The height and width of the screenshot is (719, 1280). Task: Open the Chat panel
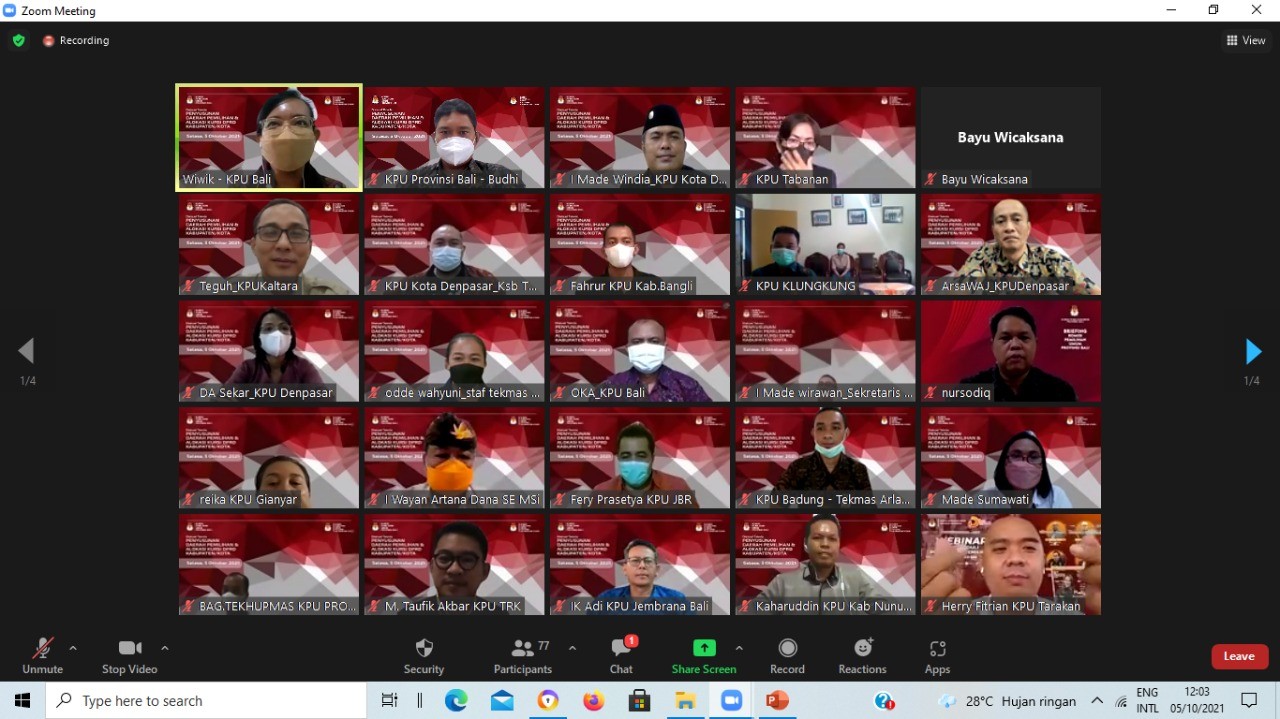(621, 656)
